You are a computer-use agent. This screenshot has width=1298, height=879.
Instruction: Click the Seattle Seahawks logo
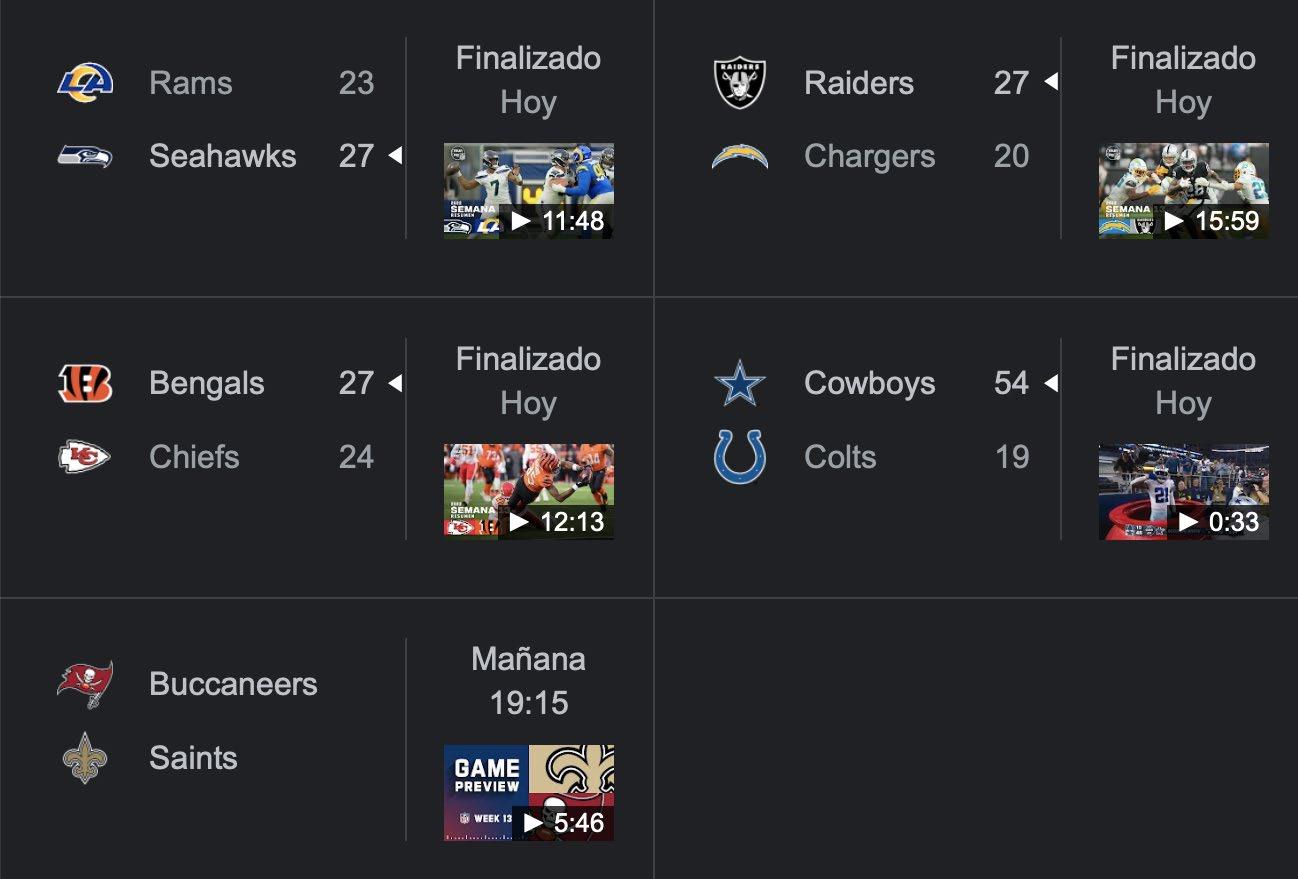tap(85, 156)
